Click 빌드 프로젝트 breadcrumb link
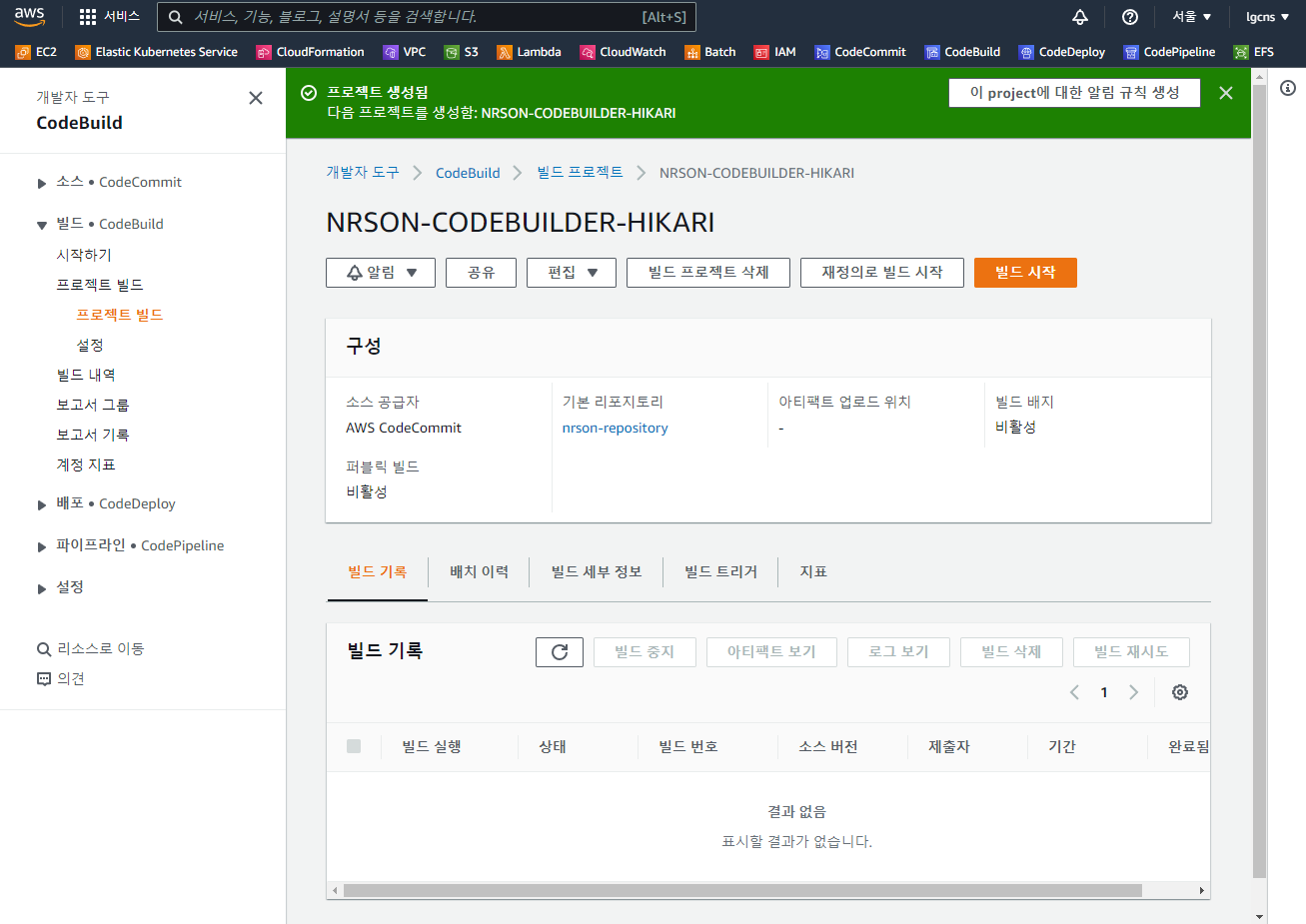The image size is (1306, 924). click(x=580, y=173)
